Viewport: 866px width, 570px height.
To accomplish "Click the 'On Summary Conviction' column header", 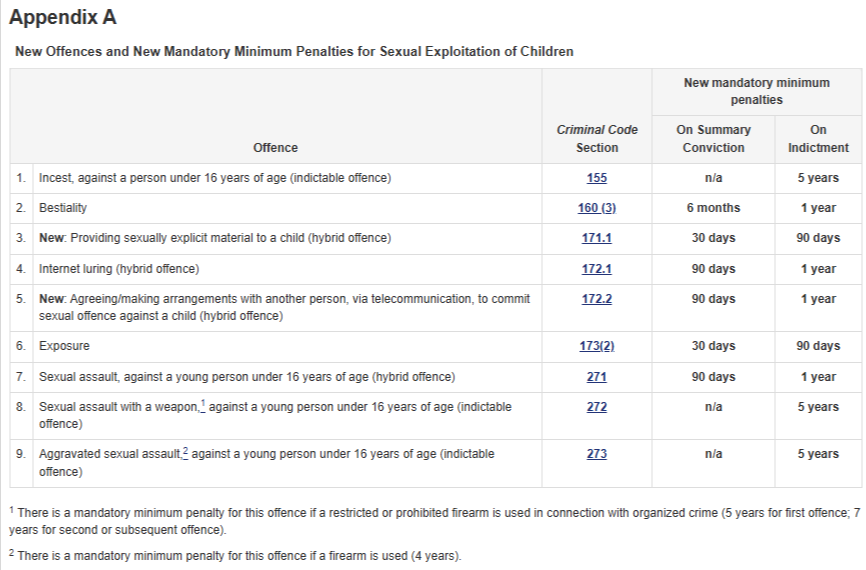I will click(713, 139).
